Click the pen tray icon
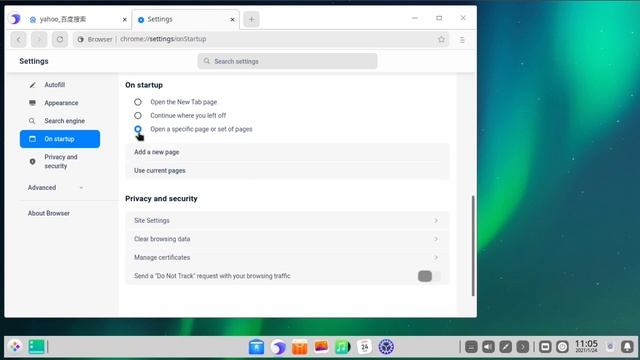Image resolution: width=640 pixels, height=360 pixels. click(x=505, y=347)
